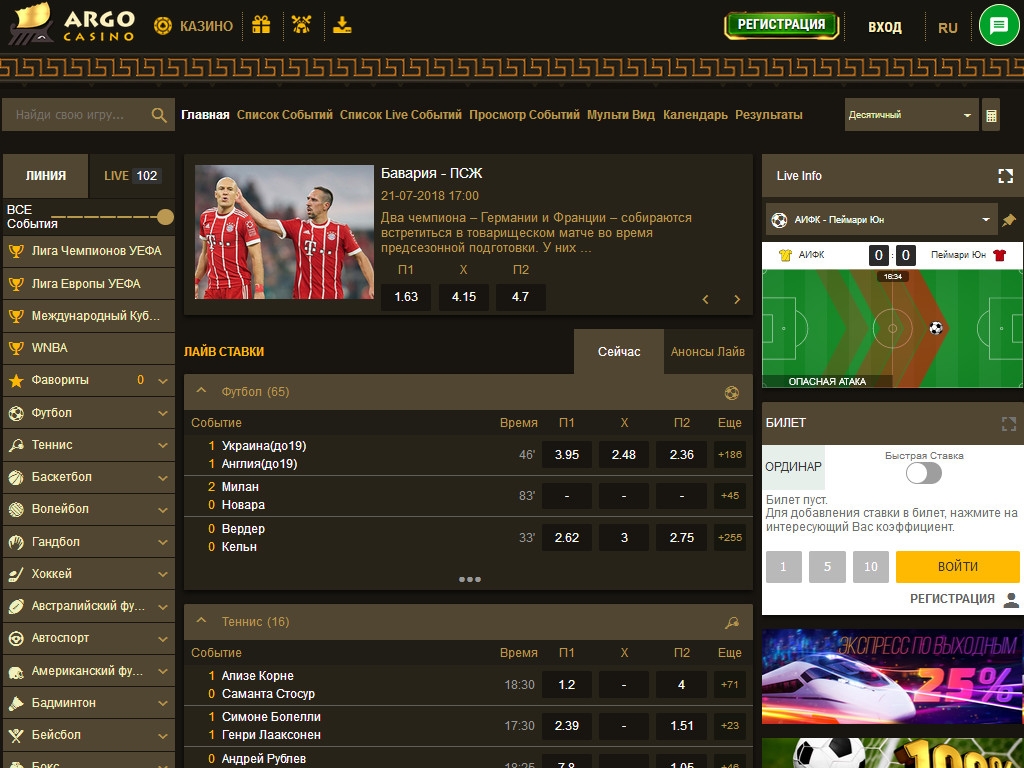1024x768 pixels.
Task: Click the green РЕГИСТРАЦИЯ button
Action: click(x=781, y=25)
